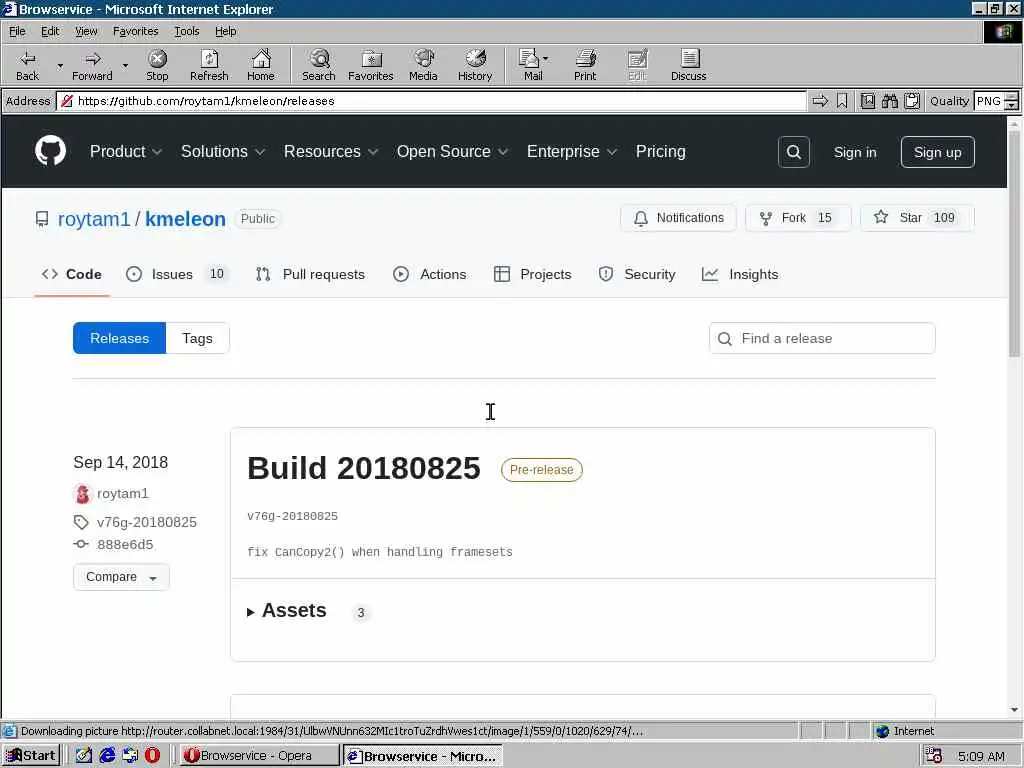Click the binoculars find icon
This screenshot has height=768, width=1024.
(889, 101)
